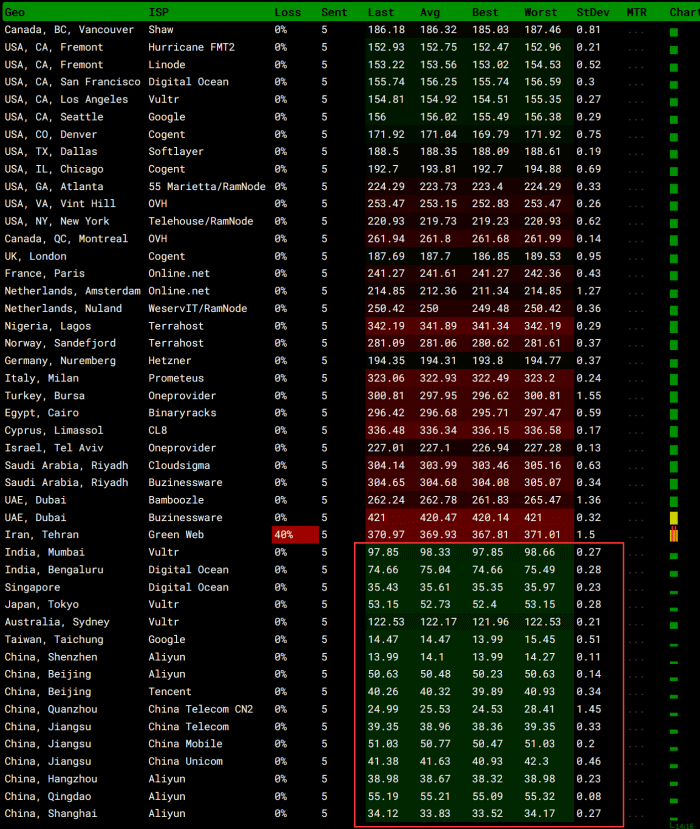The width and height of the screenshot is (700, 829).
Task: Click the green chart bar for Canada, BC, Vancouver
Action: (674, 32)
